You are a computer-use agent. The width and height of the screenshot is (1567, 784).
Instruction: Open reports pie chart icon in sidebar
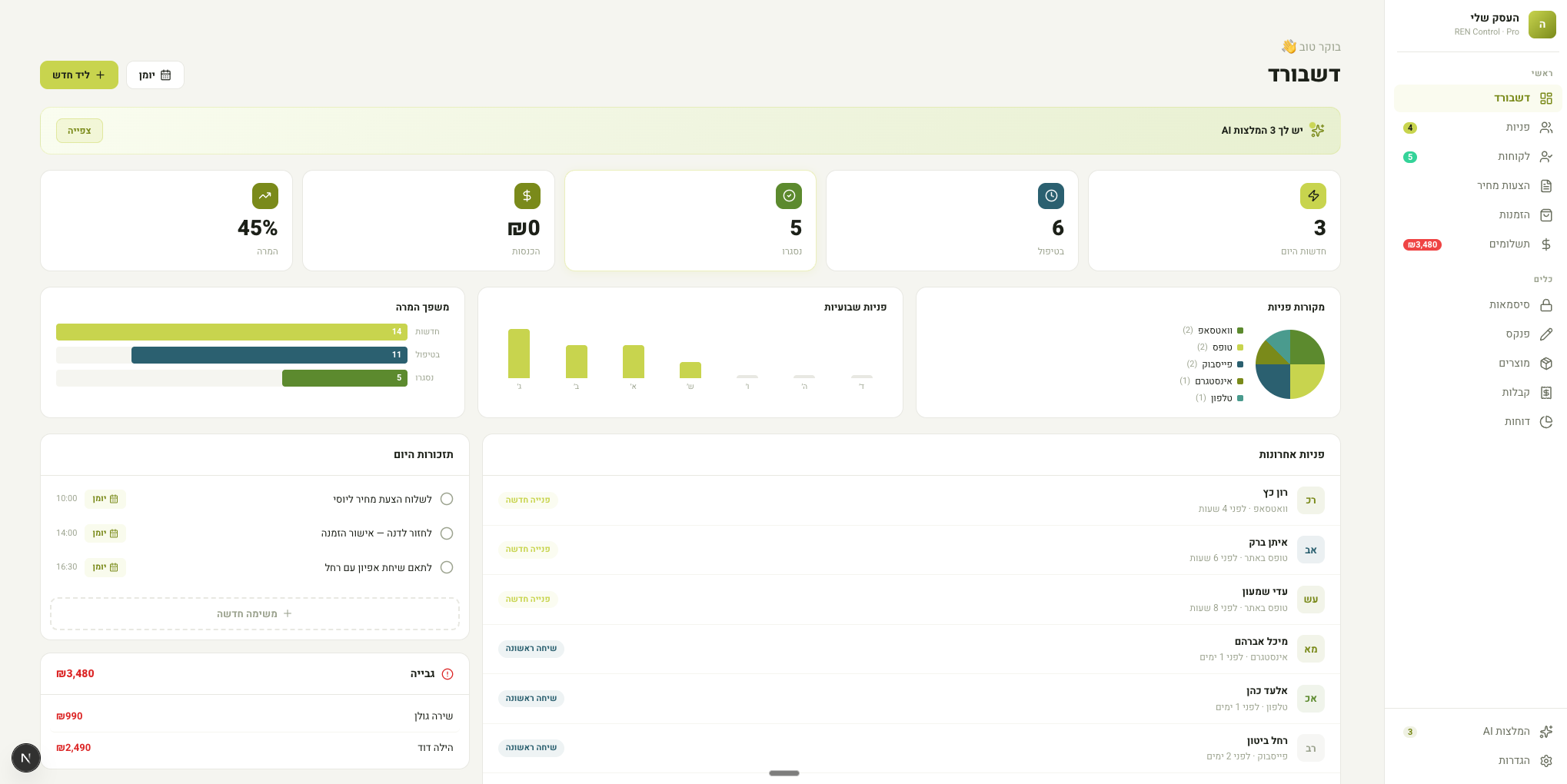pos(1546,422)
